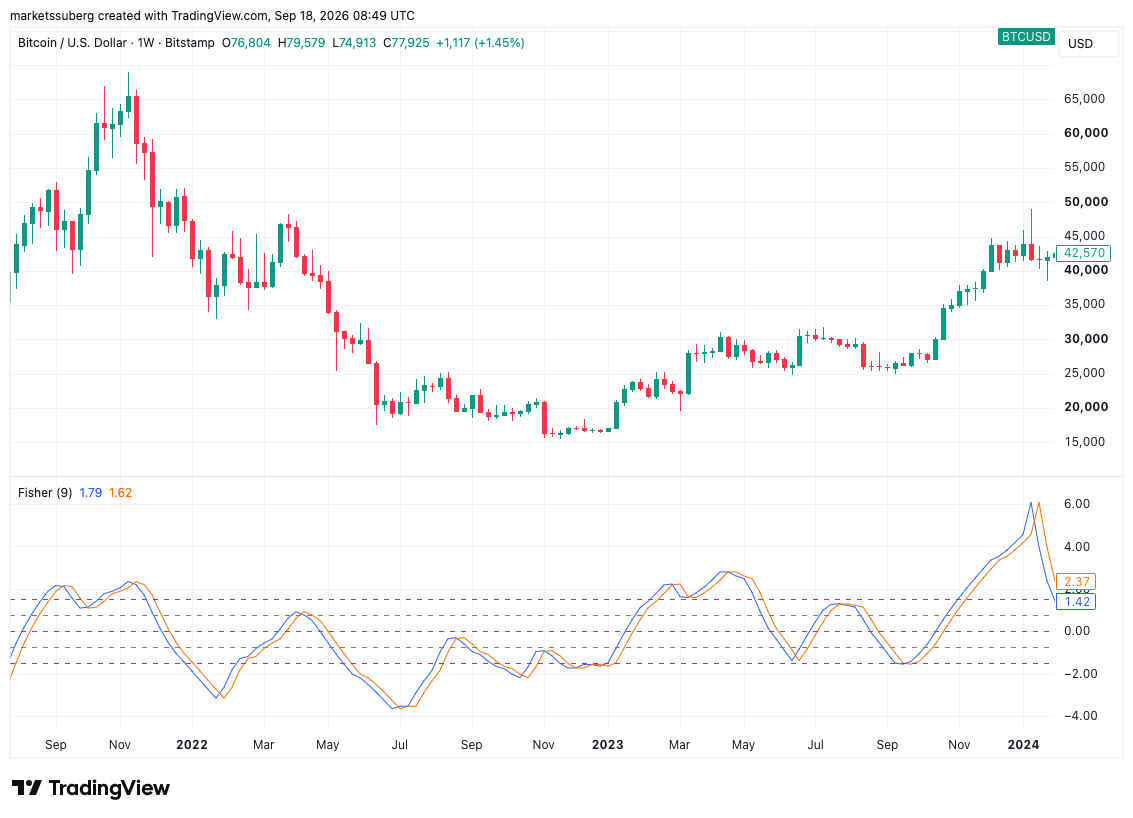
Task: Click the 20,000 price axis label
Action: [x=1086, y=407]
